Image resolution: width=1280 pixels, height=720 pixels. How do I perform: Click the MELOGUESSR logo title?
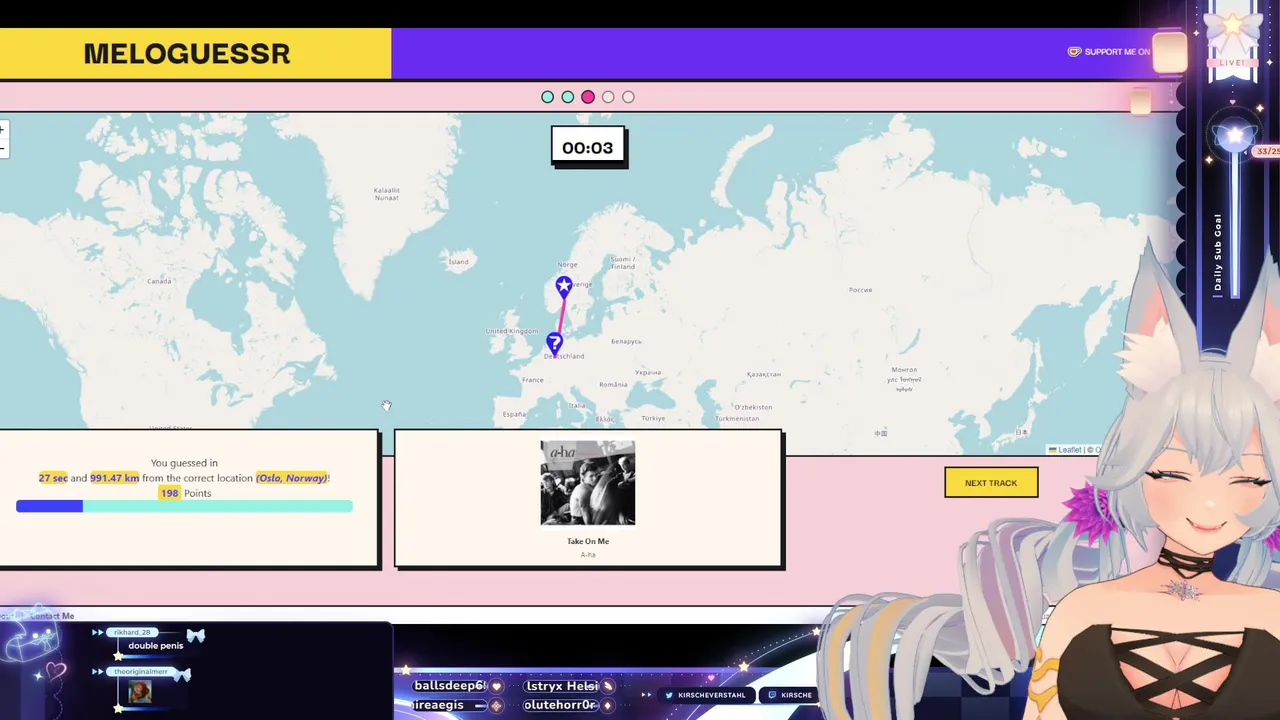point(187,54)
